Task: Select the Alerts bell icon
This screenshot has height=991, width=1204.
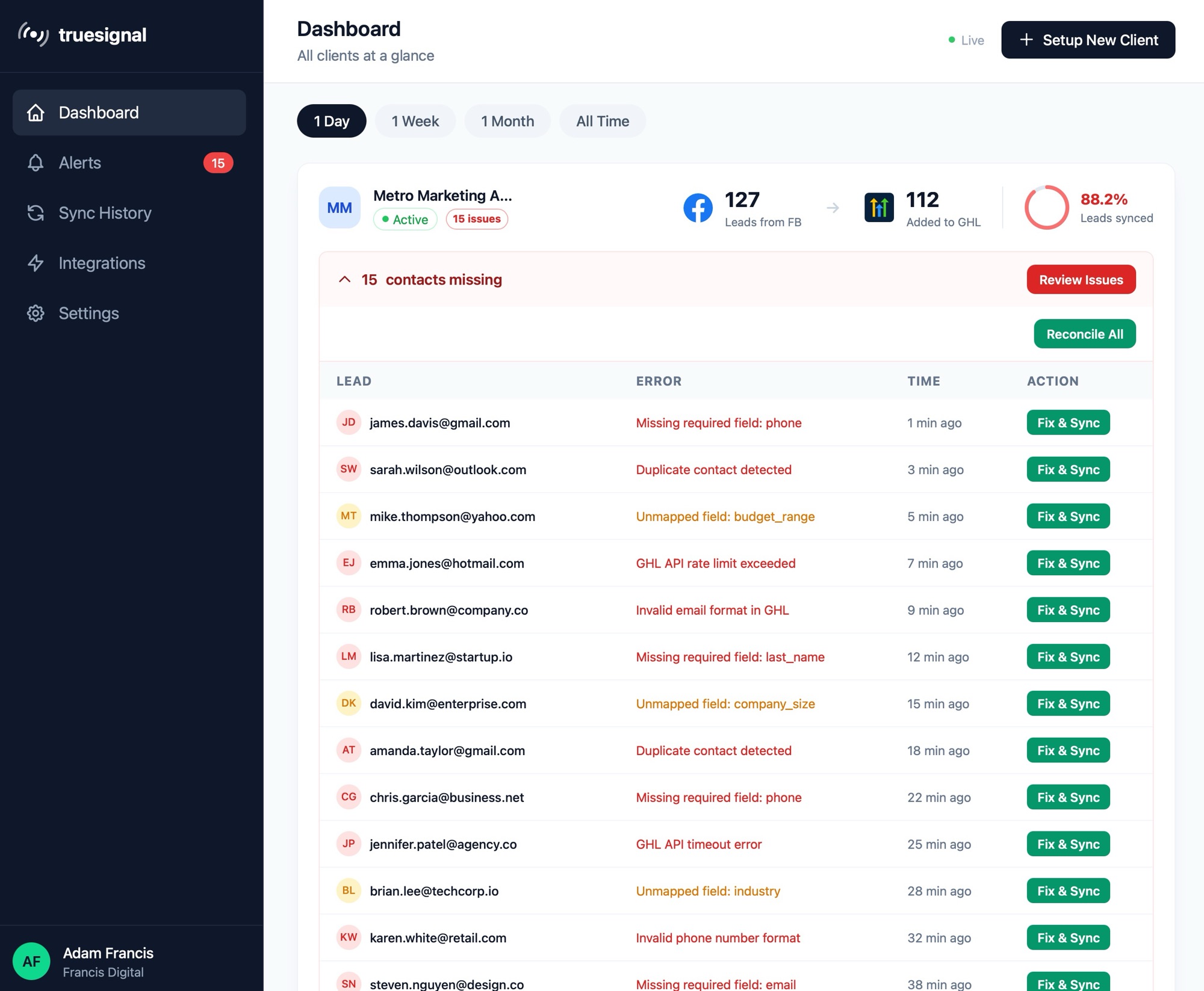Action: click(36, 162)
